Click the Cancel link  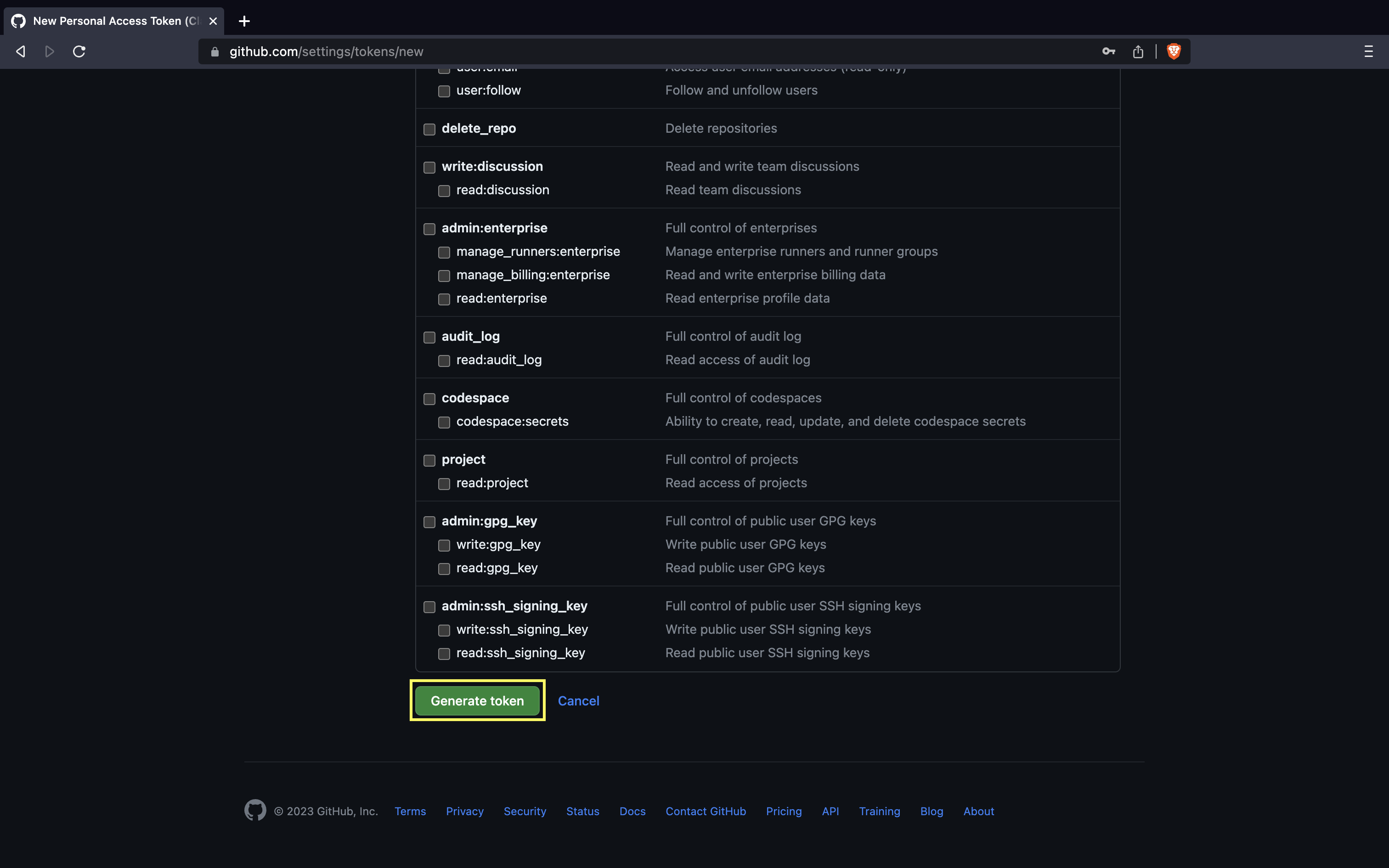point(579,701)
